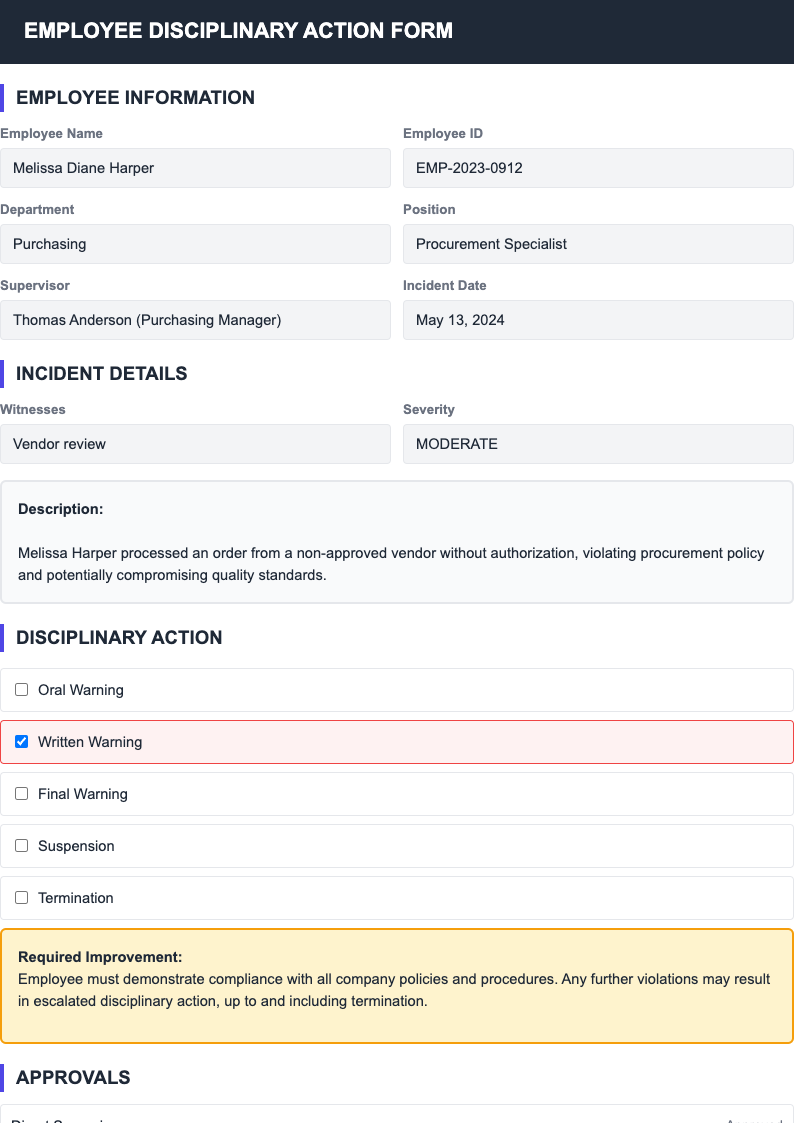Check the Suspension checkbox

(21, 845)
